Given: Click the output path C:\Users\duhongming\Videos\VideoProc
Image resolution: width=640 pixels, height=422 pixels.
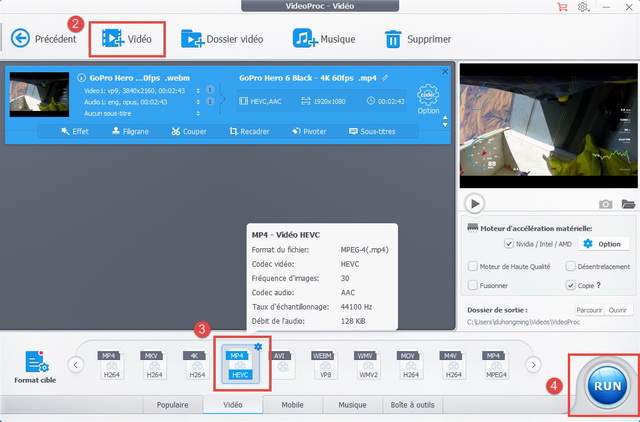Looking at the screenshot, I should pos(524,322).
